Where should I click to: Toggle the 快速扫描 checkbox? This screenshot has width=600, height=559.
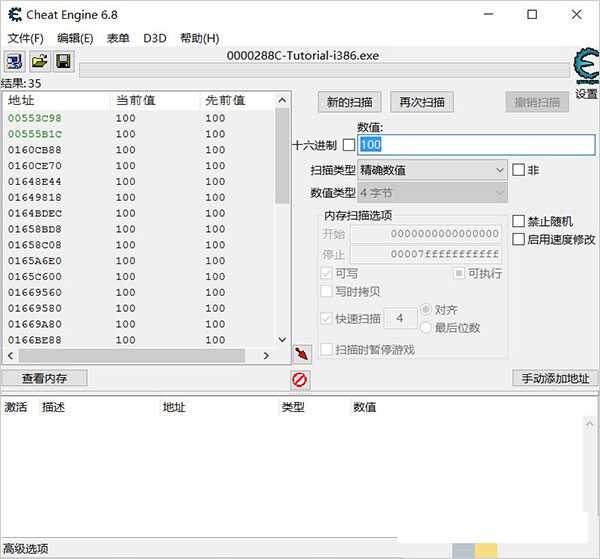[326, 318]
